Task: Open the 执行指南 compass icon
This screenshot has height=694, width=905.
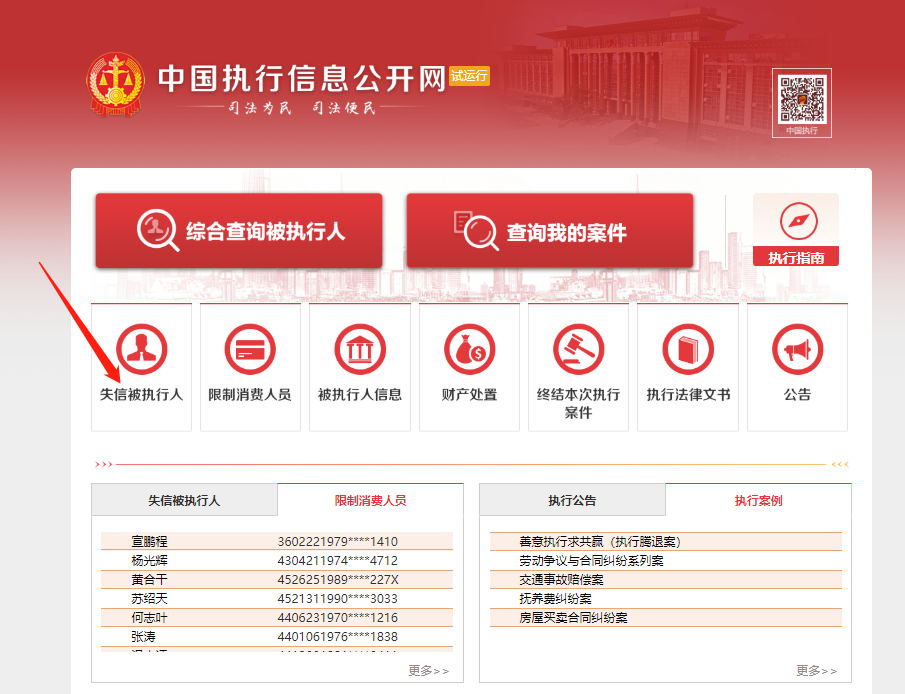Action: 796,221
